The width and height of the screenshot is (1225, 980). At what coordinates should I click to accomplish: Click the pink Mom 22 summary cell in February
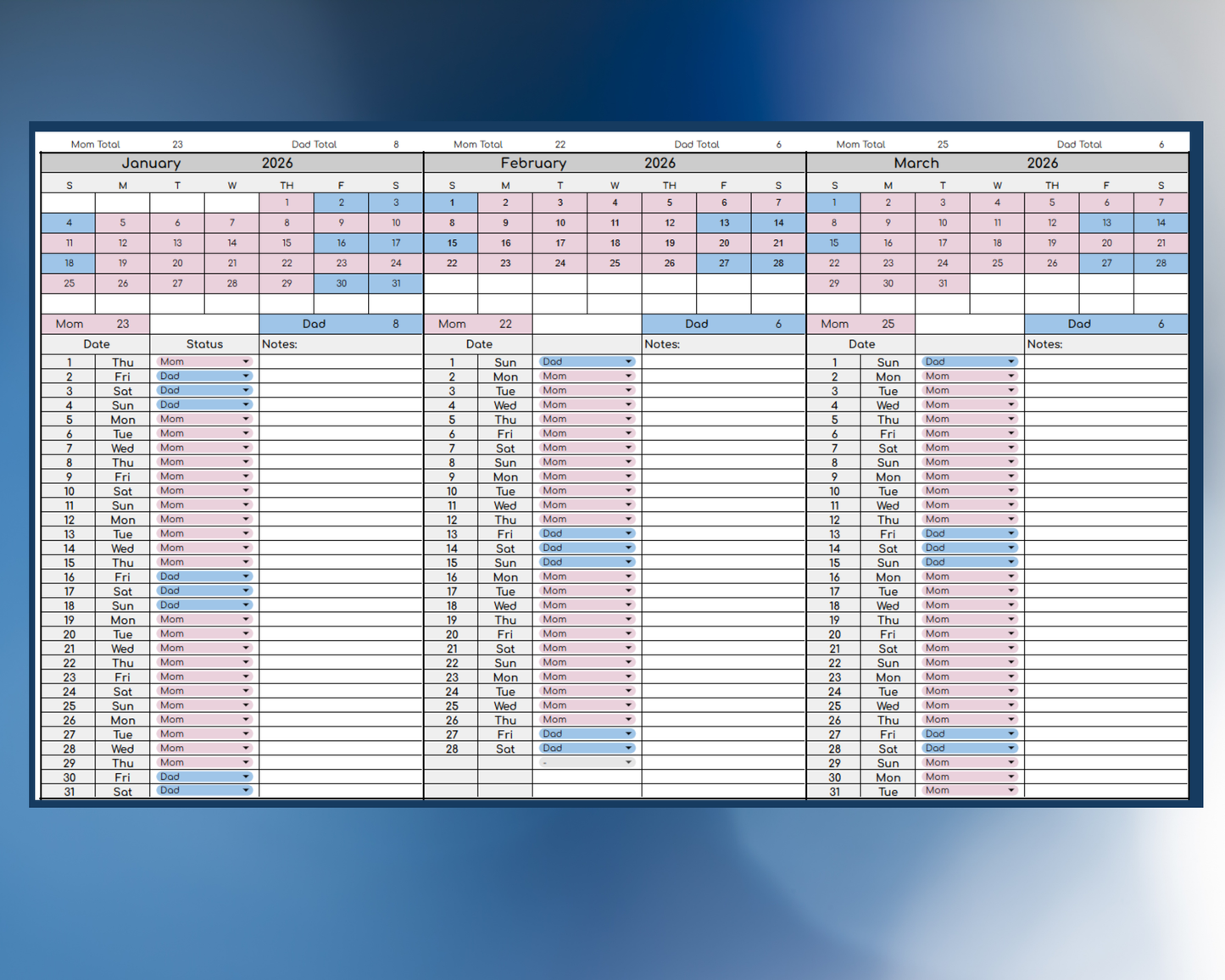click(478, 324)
